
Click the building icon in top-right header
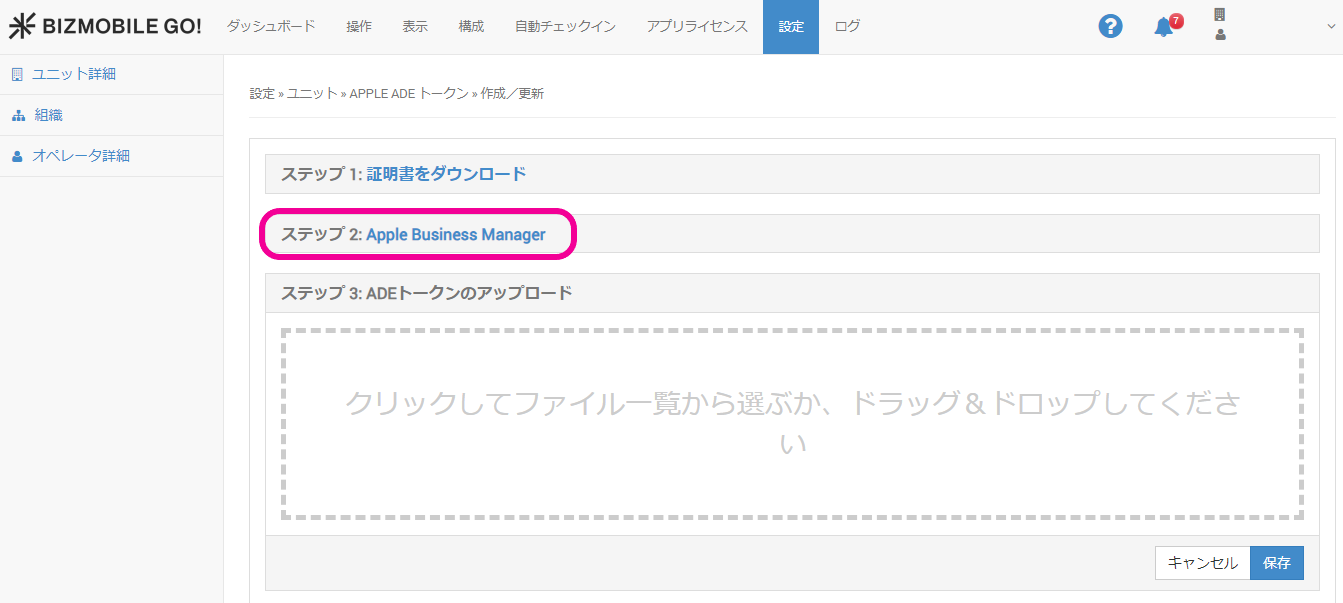[x=1219, y=15]
